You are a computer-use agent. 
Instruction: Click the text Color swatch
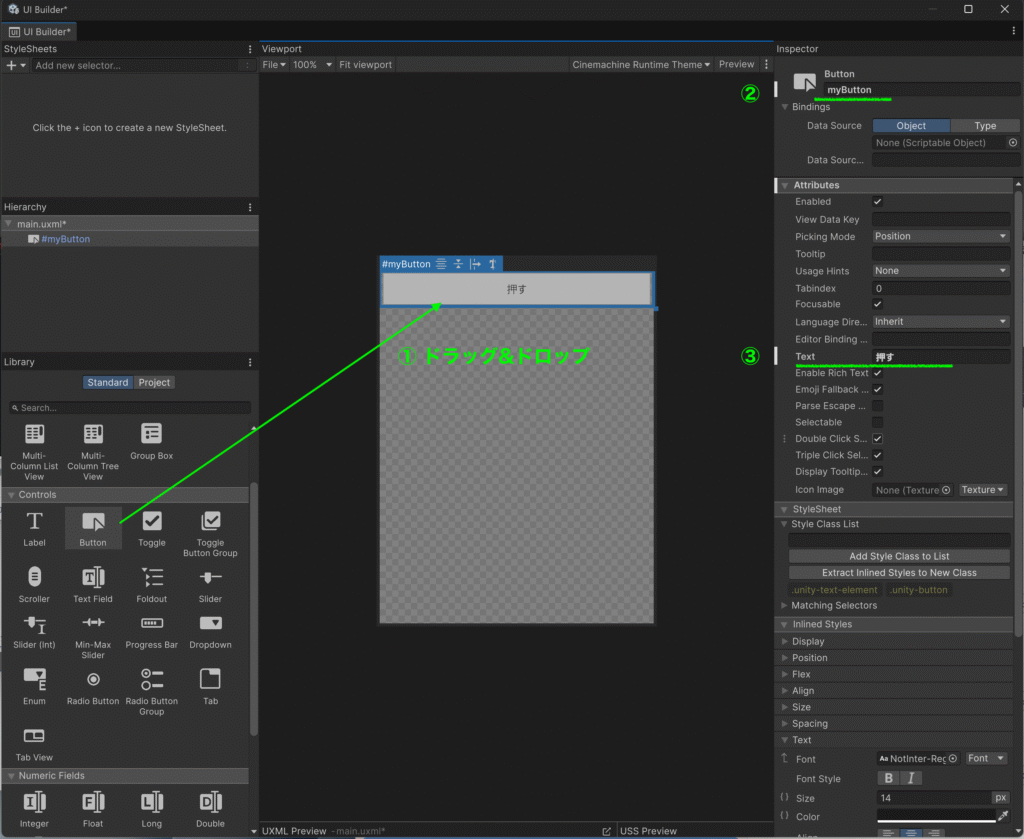(934, 817)
